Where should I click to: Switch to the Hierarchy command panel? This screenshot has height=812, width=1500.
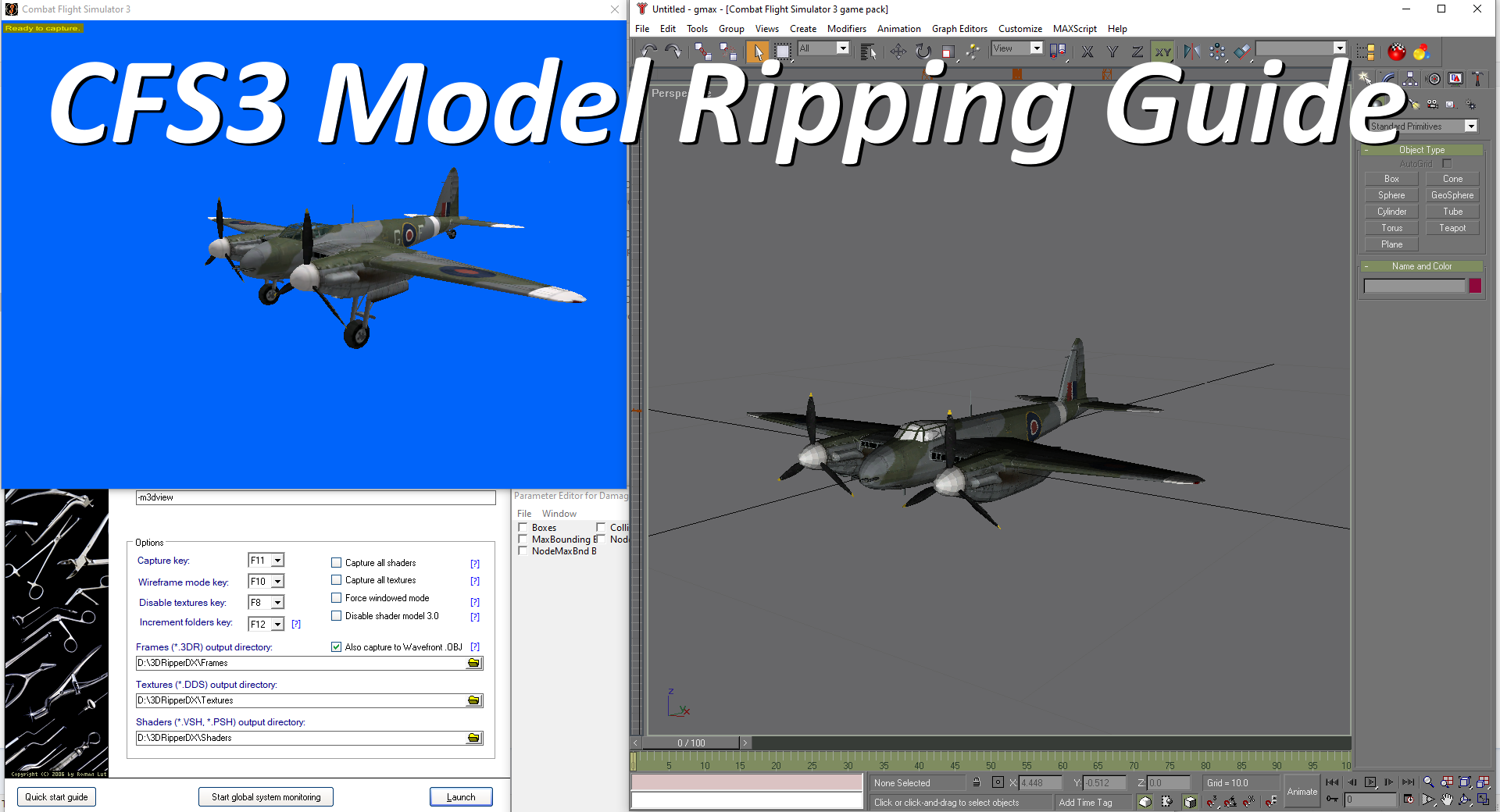click(x=1410, y=78)
